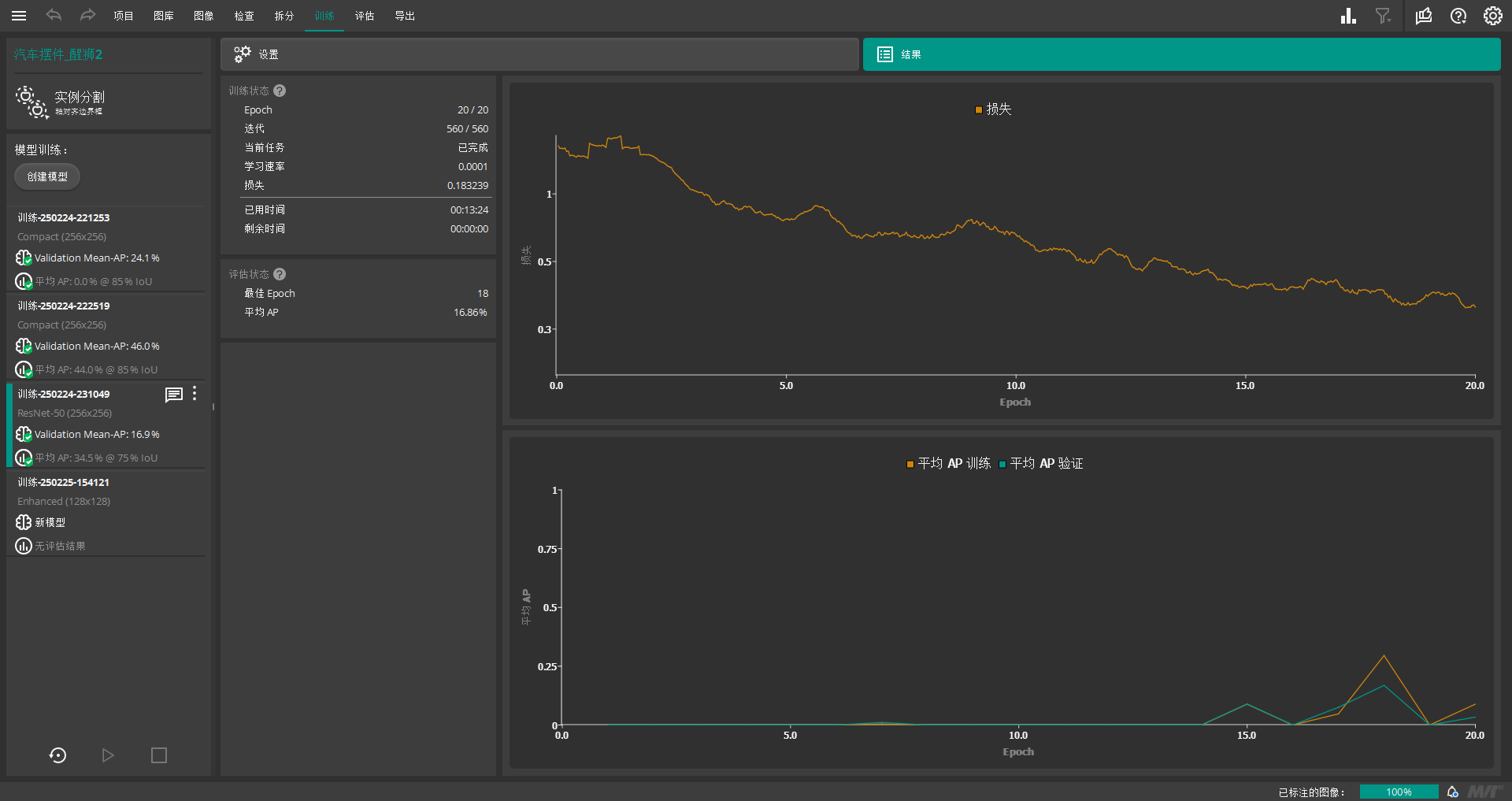
Task: Switch to the 检查 tab
Action: pos(244,16)
